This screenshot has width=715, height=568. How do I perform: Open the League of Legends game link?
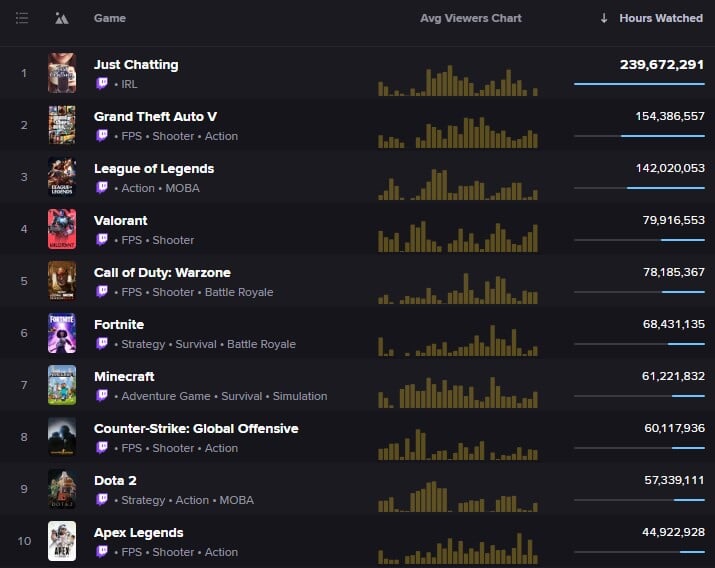click(154, 169)
